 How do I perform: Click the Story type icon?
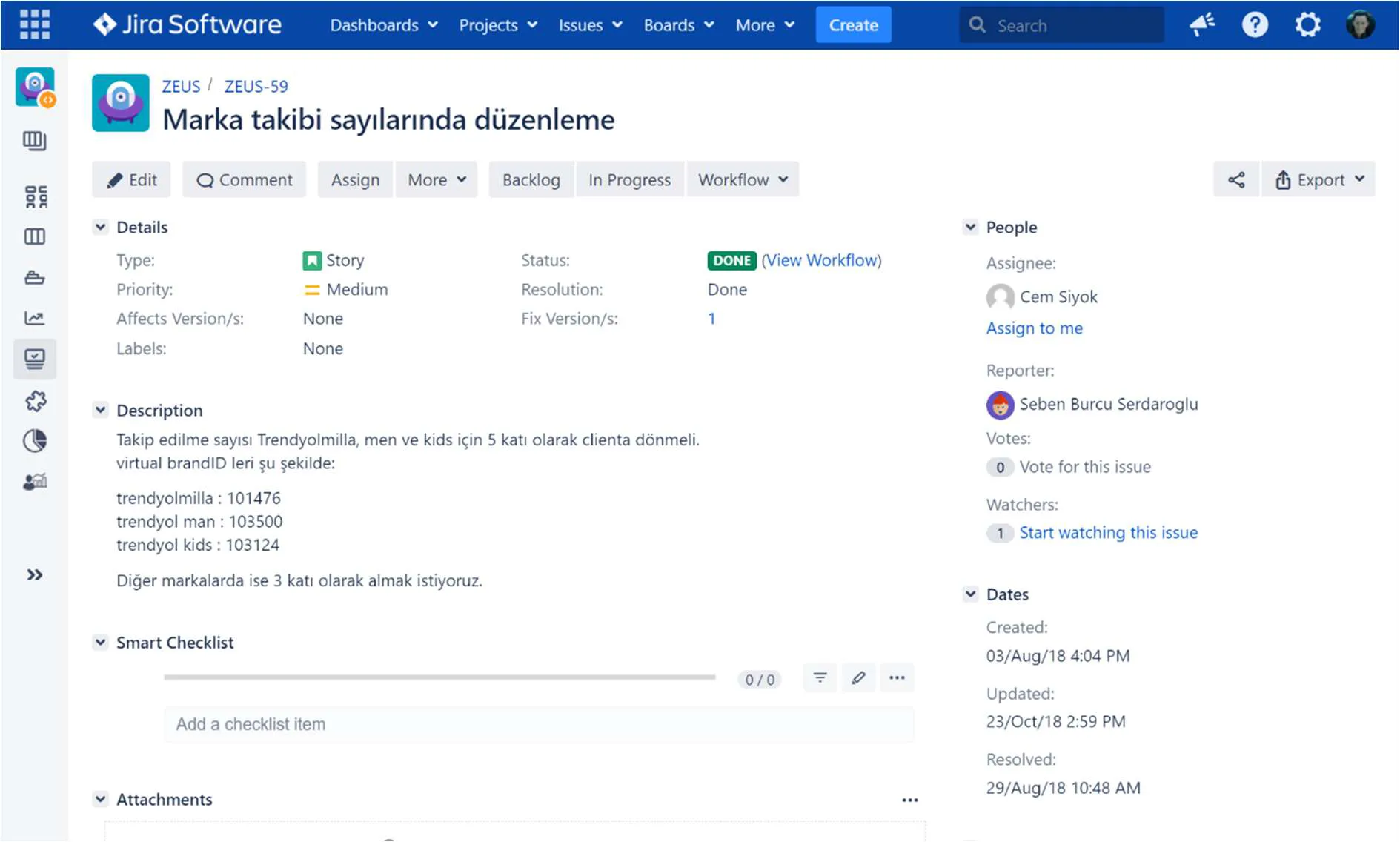312,261
